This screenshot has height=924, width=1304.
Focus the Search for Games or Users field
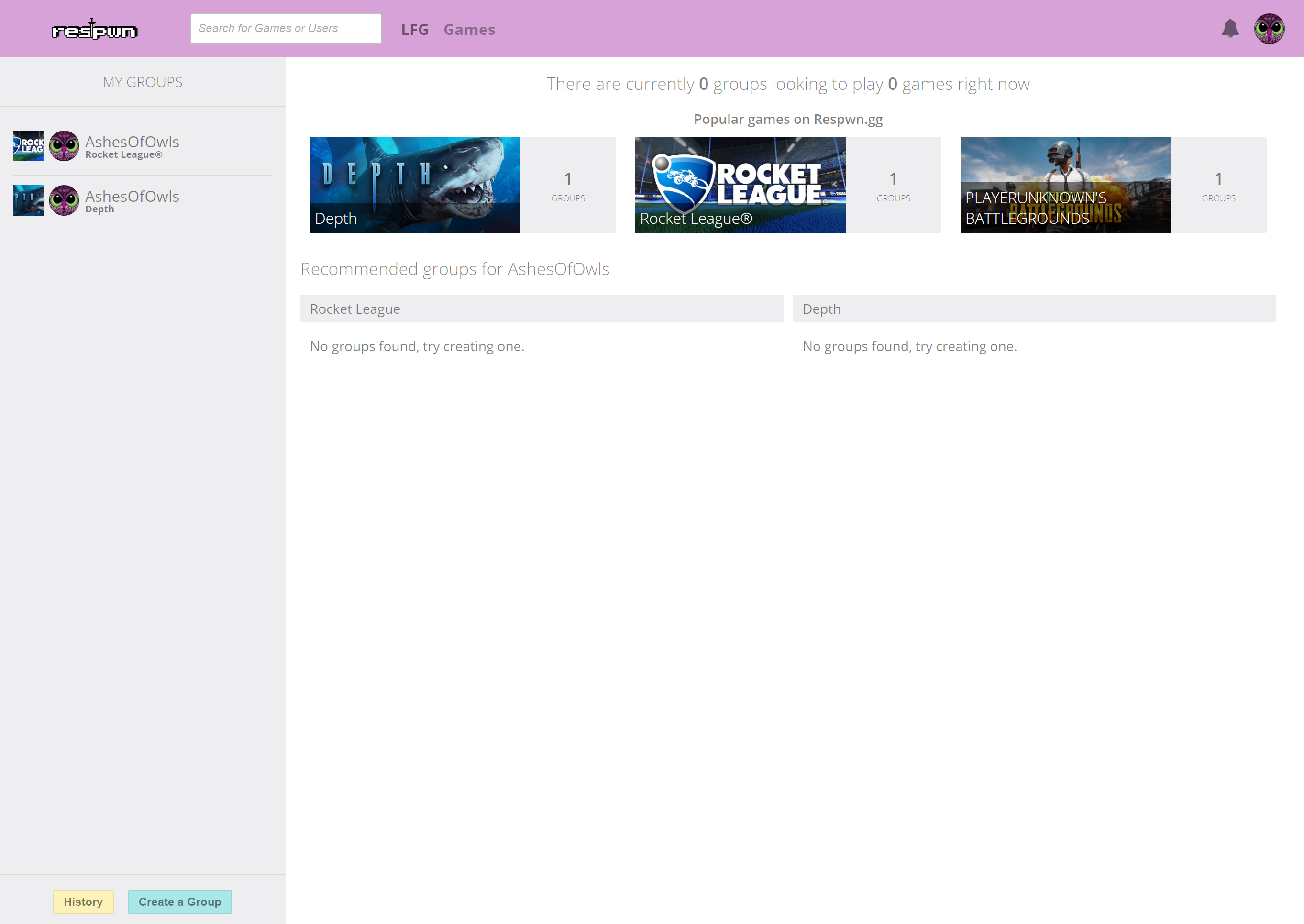point(286,28)
